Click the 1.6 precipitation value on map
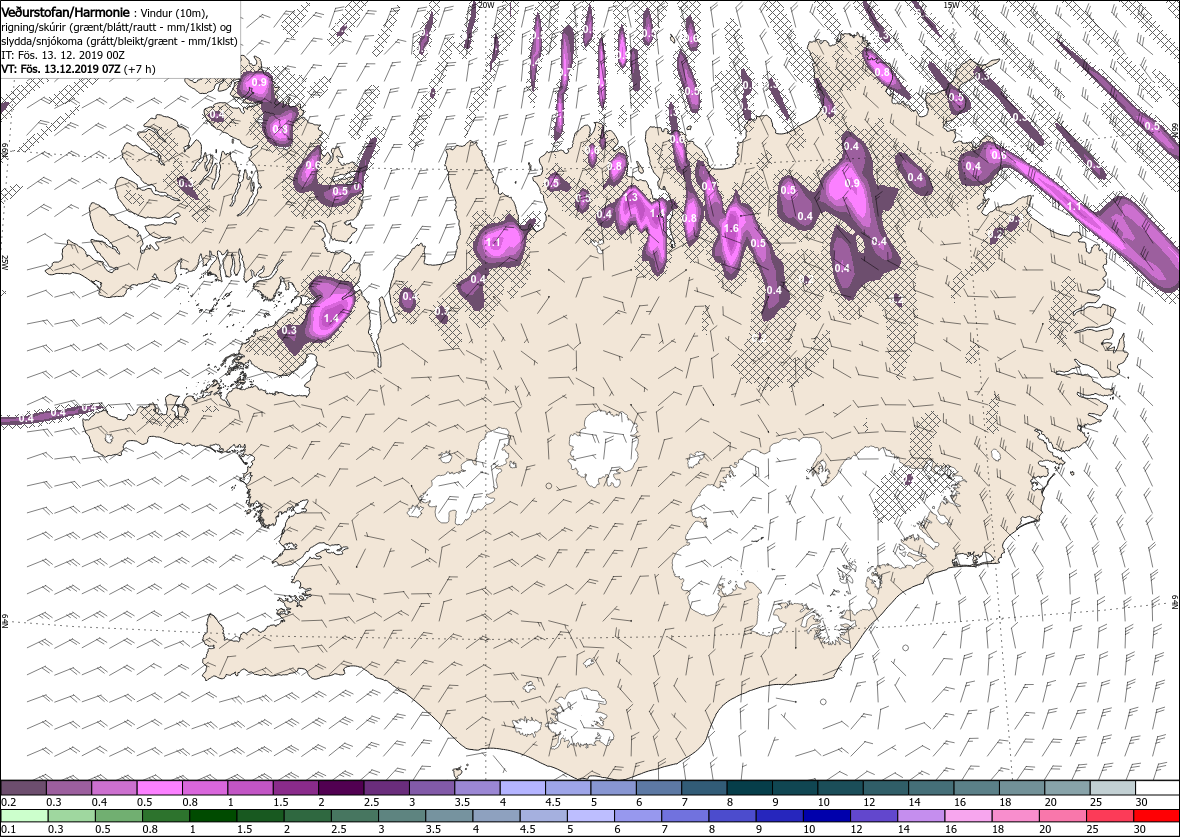 pyautogui.click(x=730, y=229)
